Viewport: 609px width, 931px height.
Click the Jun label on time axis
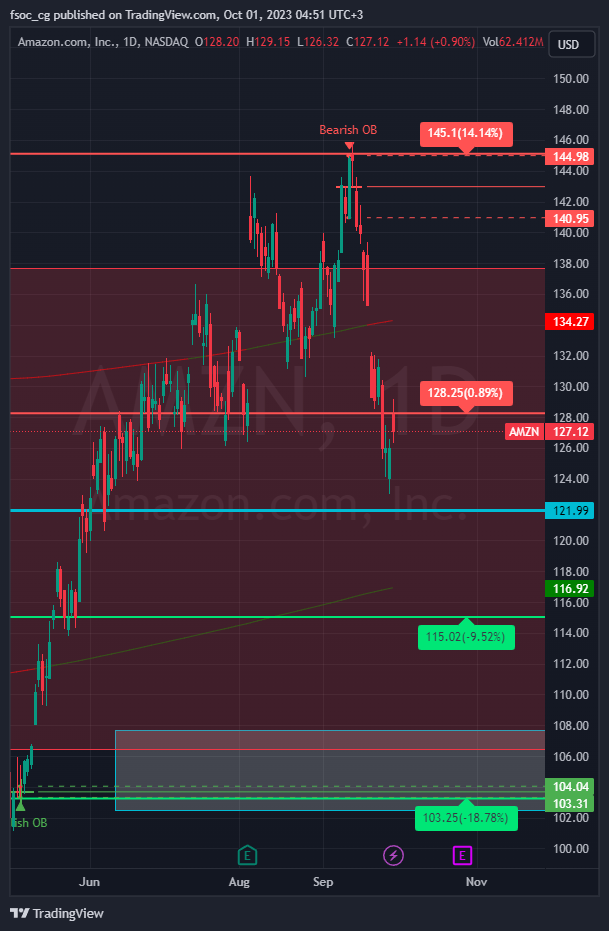(x=89, y=882)
